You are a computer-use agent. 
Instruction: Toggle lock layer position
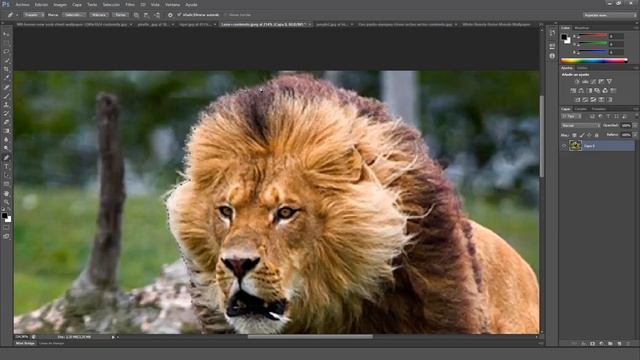(589, 135)
